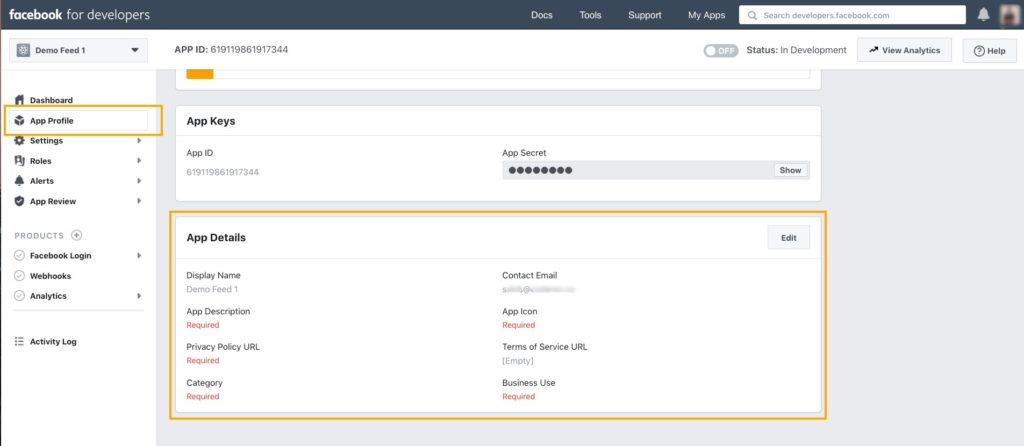Click the Webhooks checkmark icon
This screenshot has height=446, width=1024.
[x=19, y=276]
